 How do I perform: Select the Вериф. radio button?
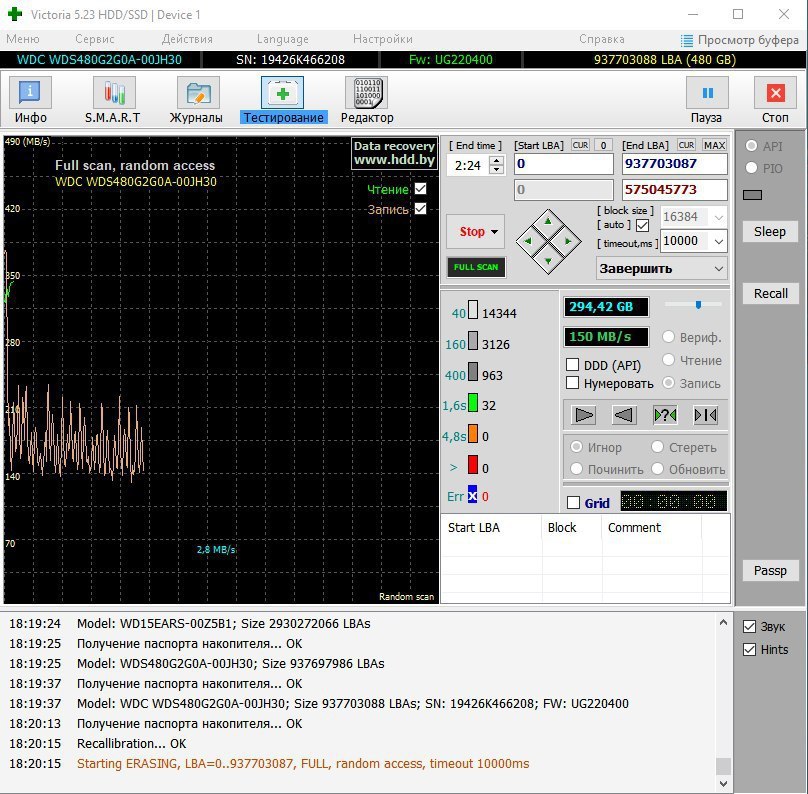point(668,336)
